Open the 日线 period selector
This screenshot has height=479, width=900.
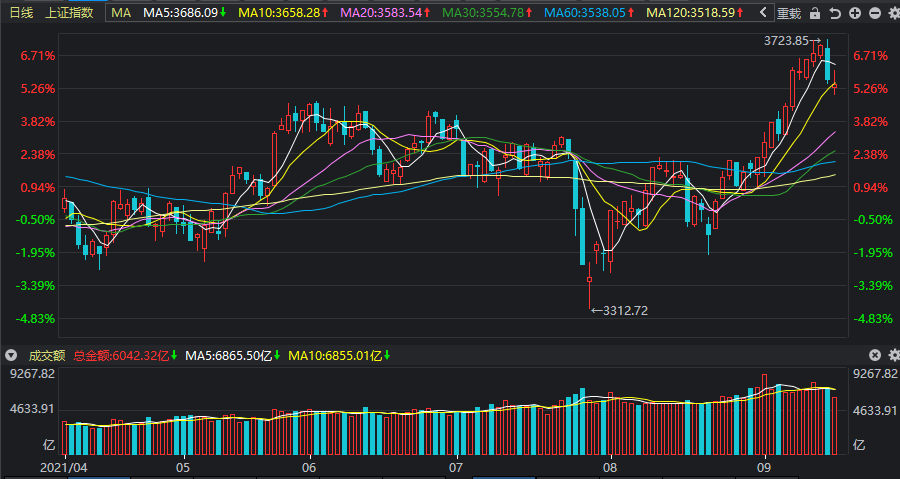tap(22, 13)
